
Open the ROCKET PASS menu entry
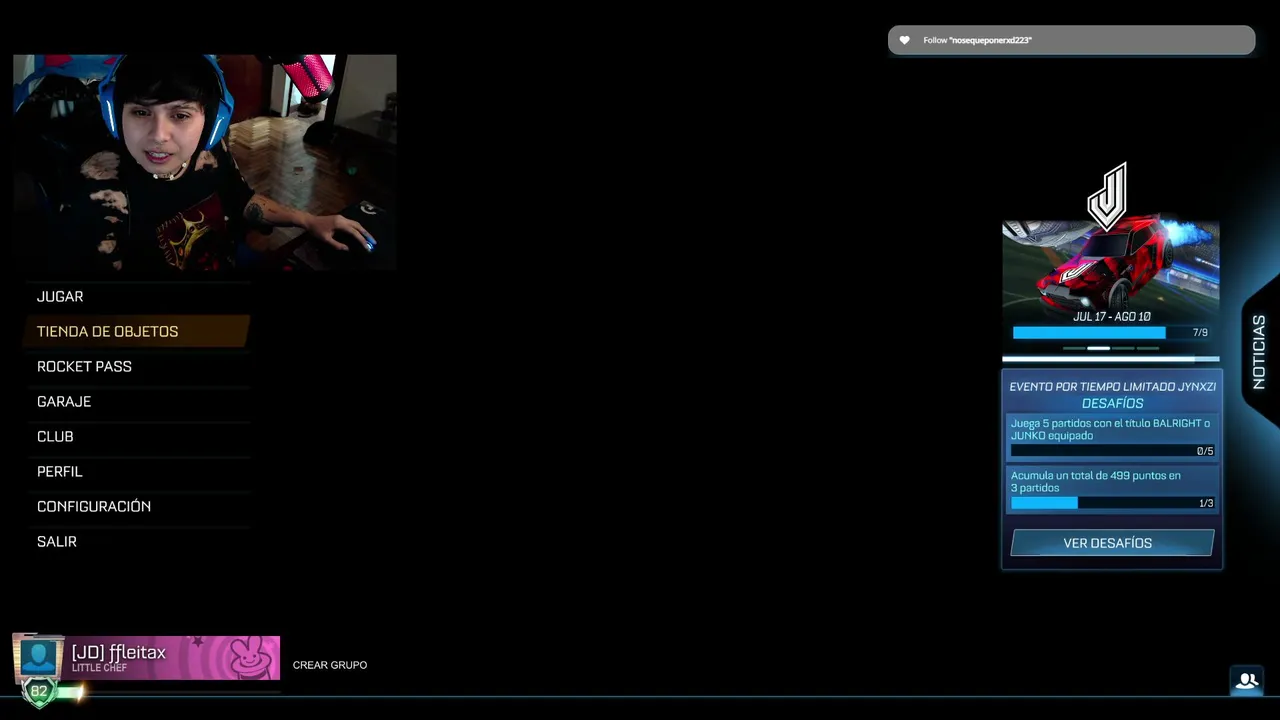(137, 367)
